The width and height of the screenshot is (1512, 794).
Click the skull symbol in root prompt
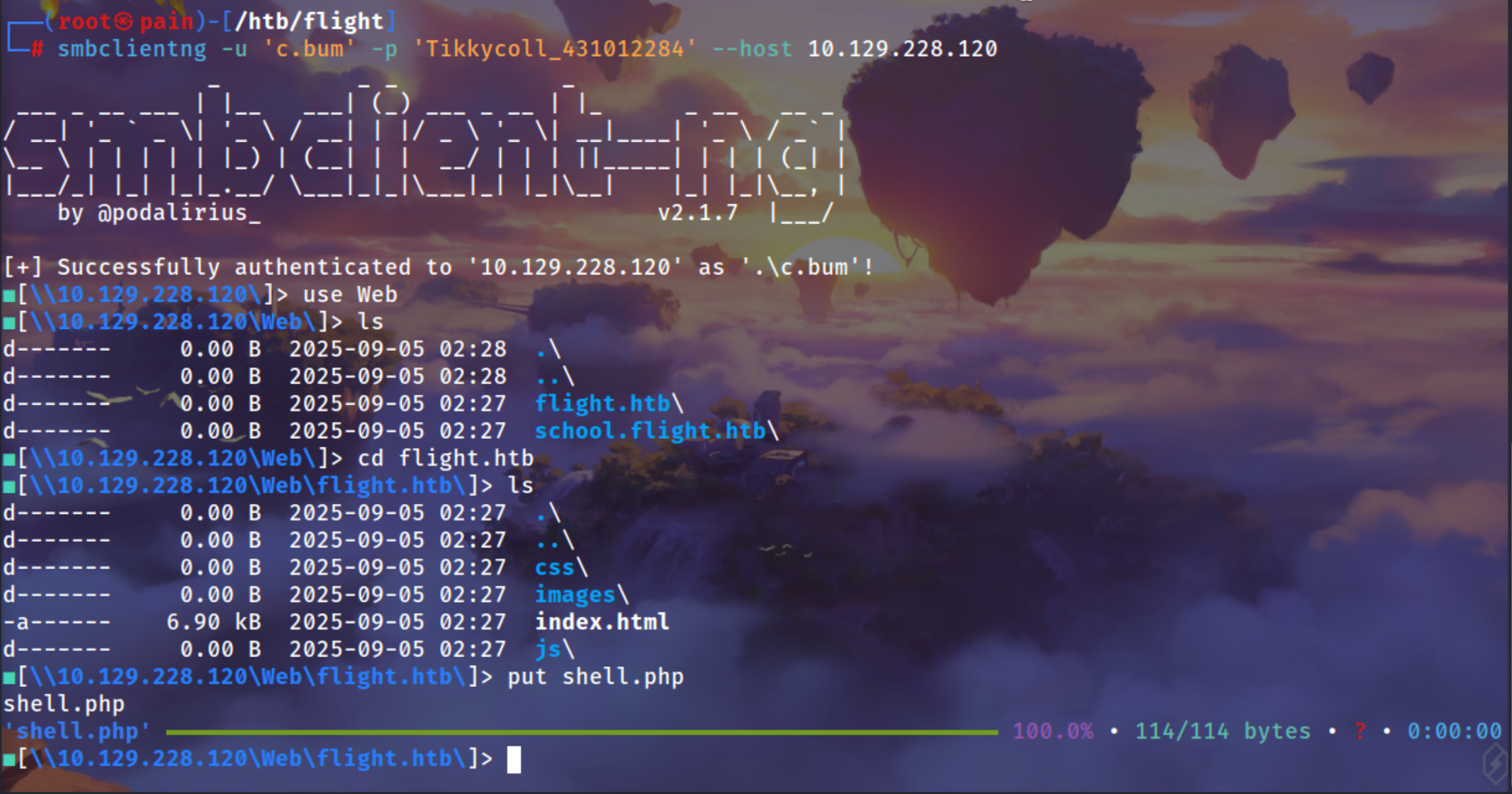pos(123,21)
